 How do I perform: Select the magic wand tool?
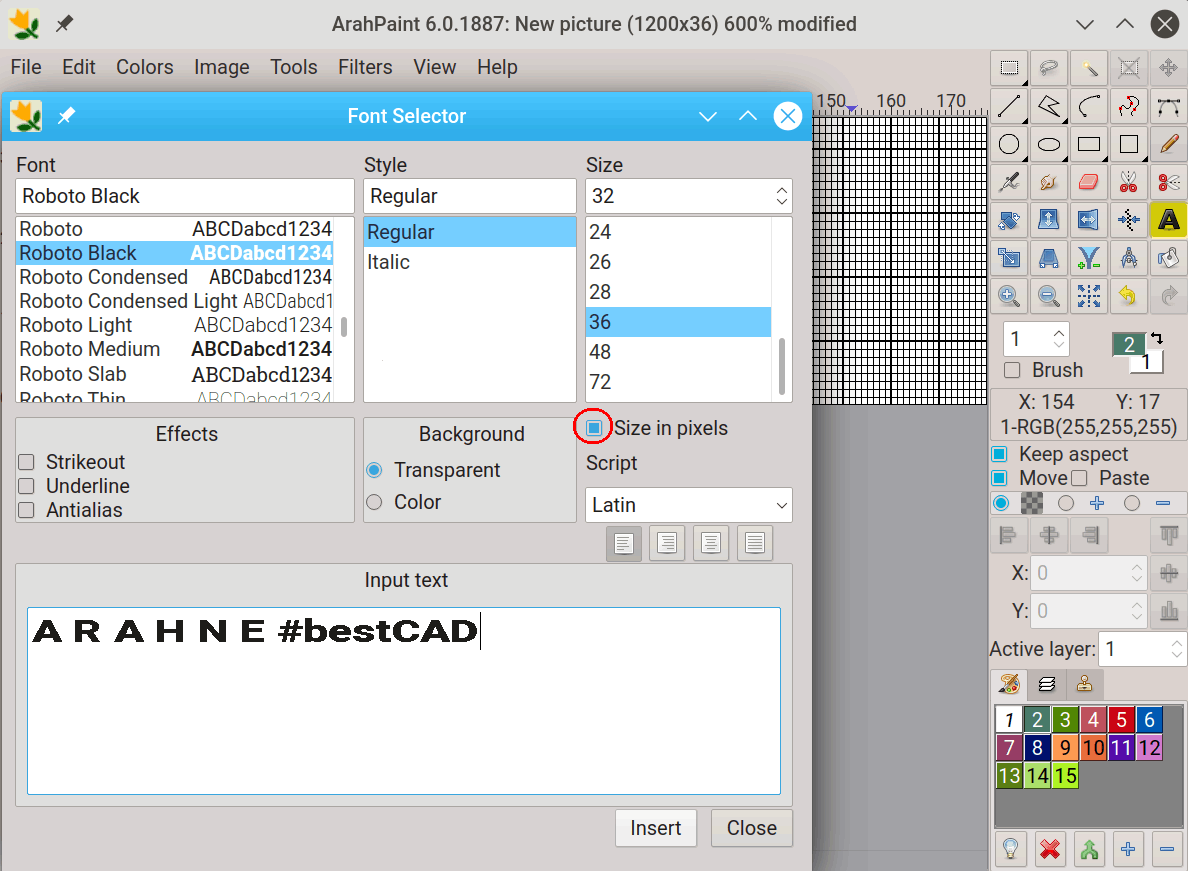[x=1089, y=68]
